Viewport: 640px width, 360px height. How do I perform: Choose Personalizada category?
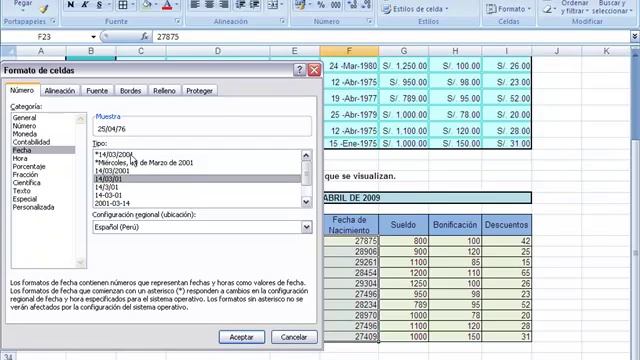(33, 207)
